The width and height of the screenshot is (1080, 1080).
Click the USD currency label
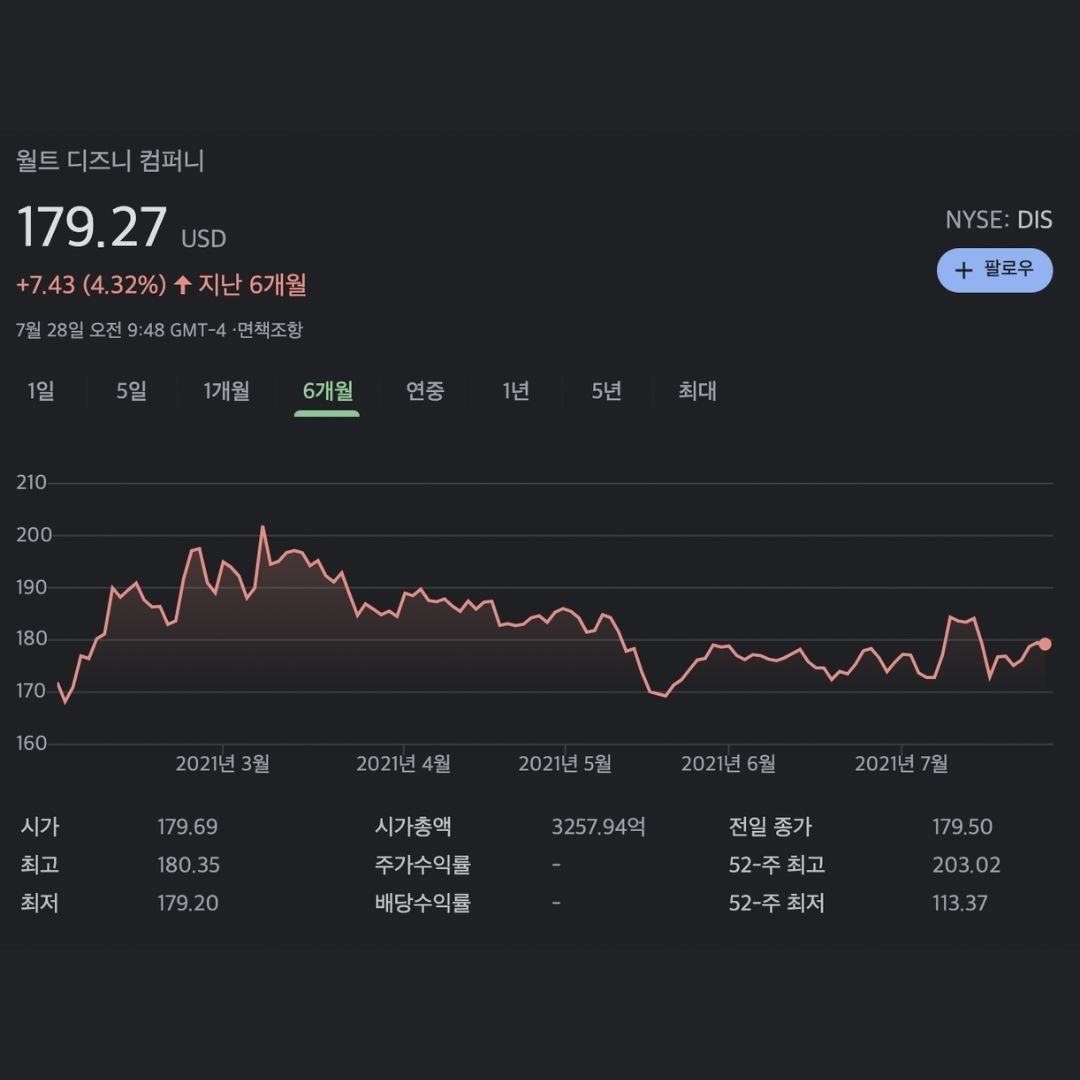pos(203,238)
